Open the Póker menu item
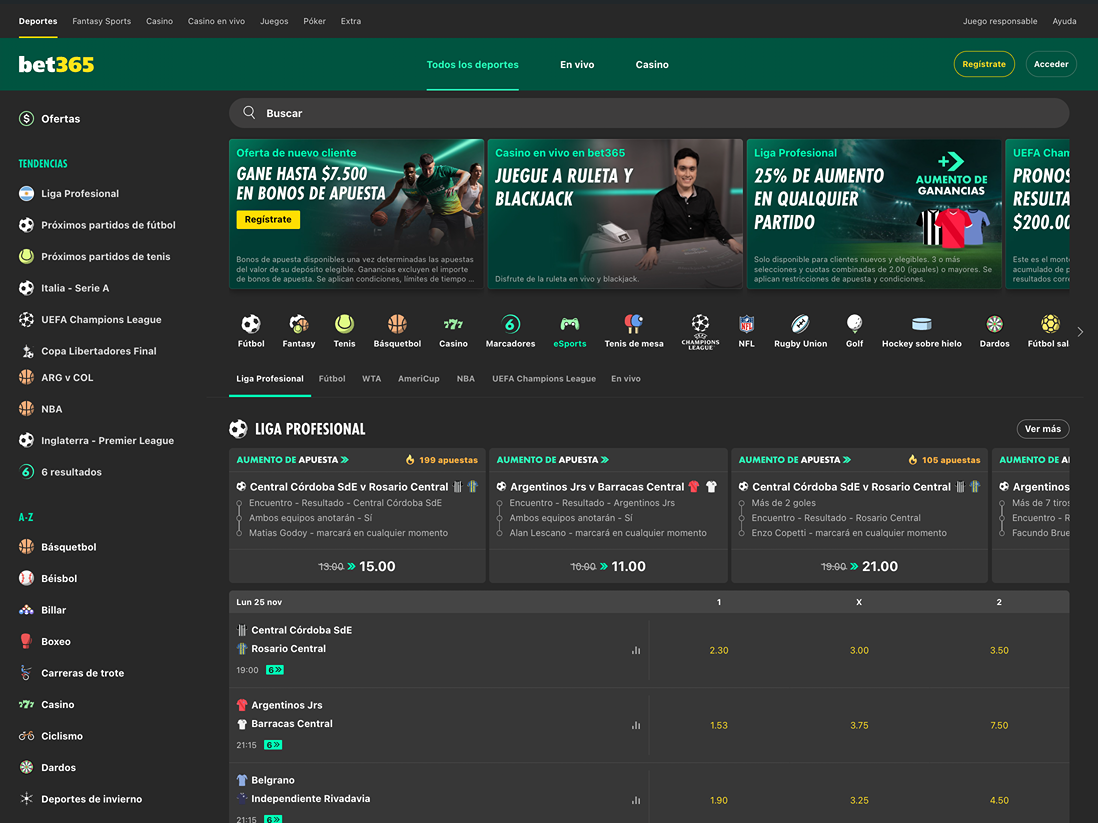Screen dimensions: 1098x823 point(314,20)
